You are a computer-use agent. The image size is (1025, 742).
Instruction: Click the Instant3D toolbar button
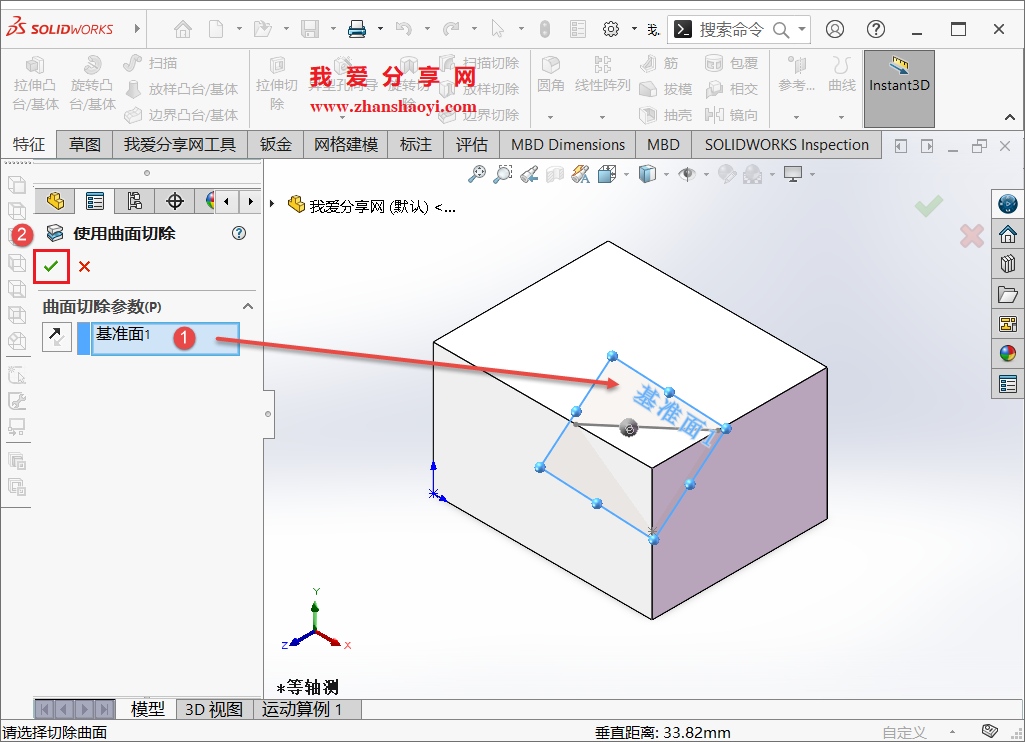tap(898, 89)
